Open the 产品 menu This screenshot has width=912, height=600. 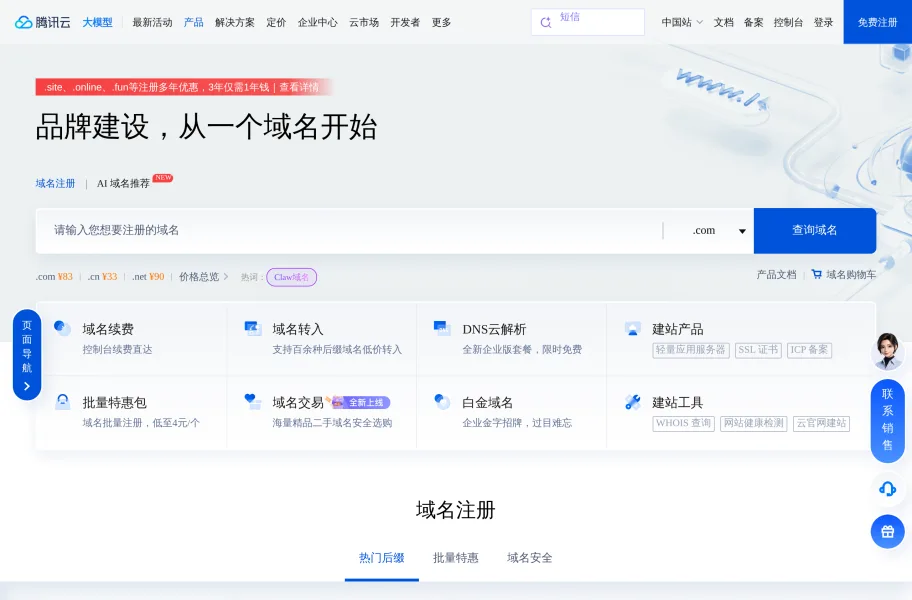click(x=194, y=23)
